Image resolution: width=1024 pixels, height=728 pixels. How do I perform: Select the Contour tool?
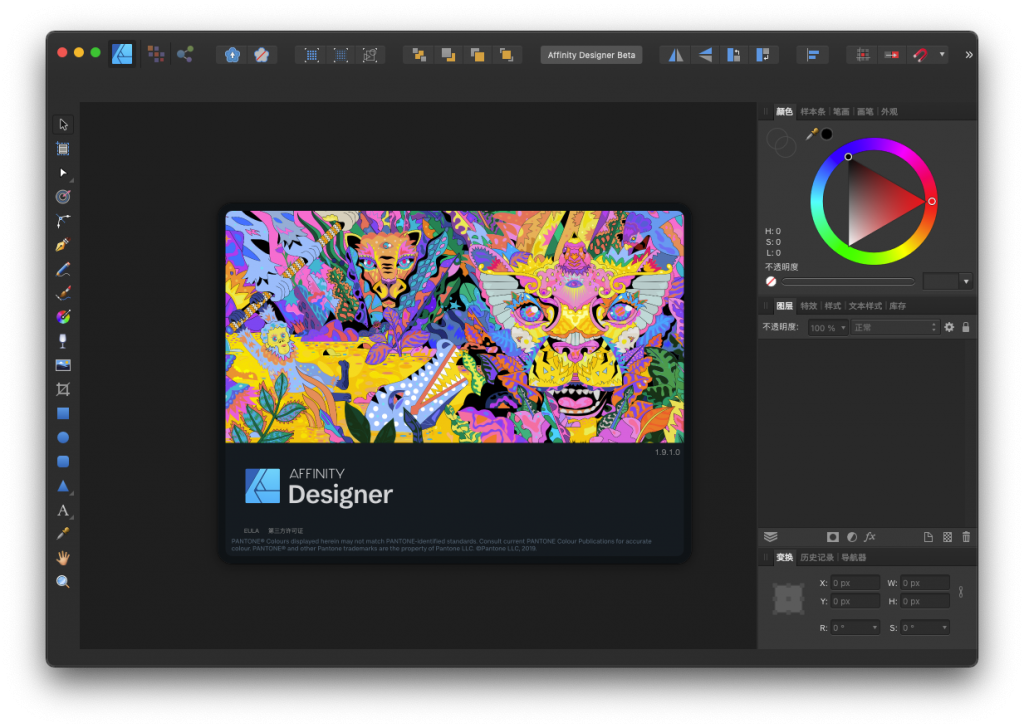(x=63, y=197)
